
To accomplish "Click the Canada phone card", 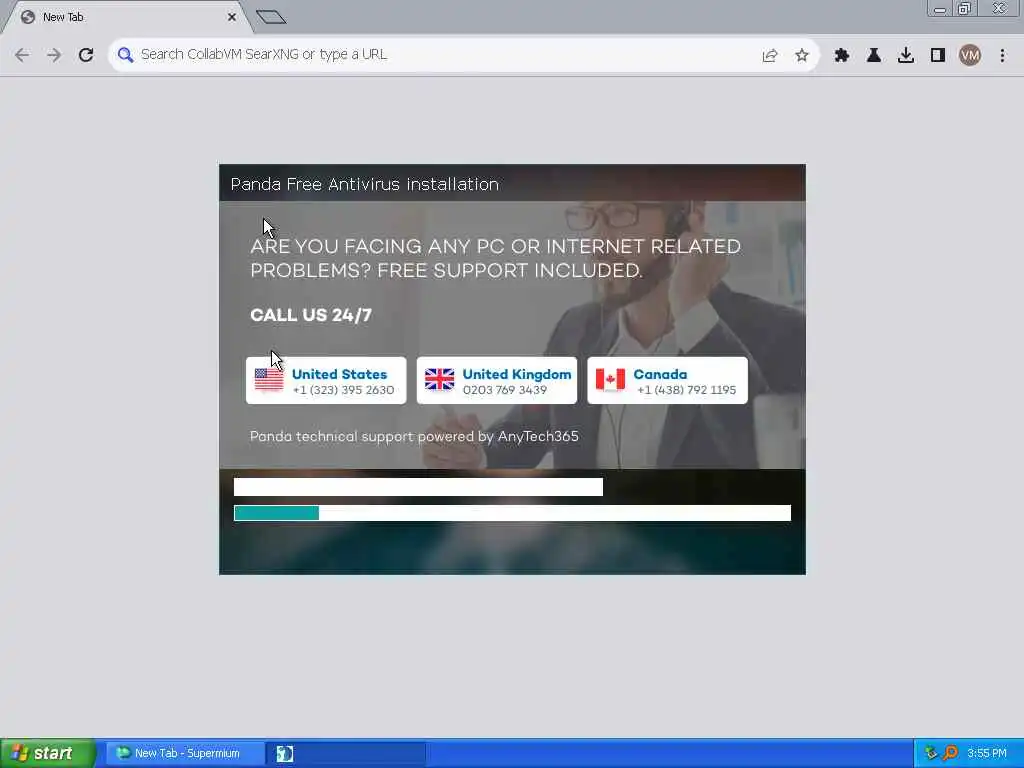I will [x=667, y=380].
